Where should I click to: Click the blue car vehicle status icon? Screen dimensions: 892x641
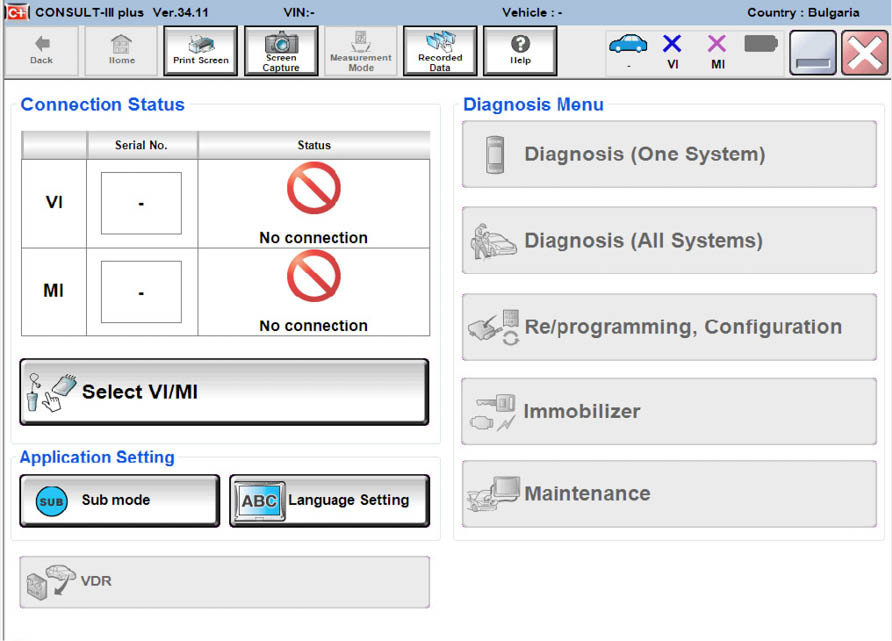[x=628, y=45]
